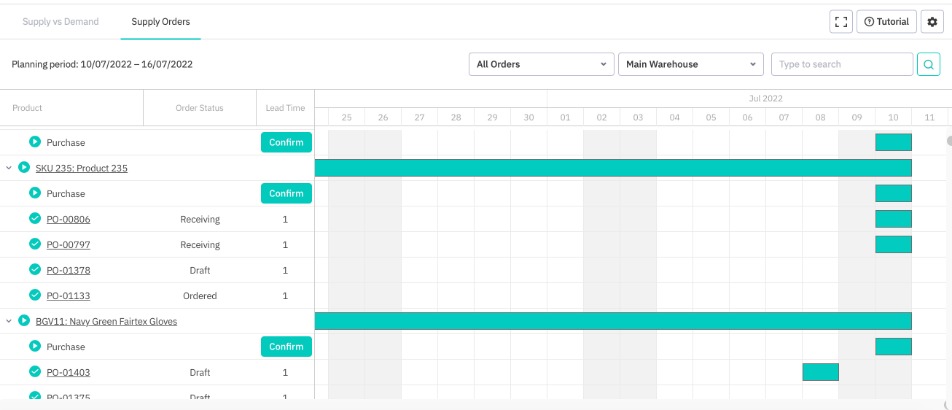952x410 pixels.
Task: Open the Tutorial button
Action: [886, 22]
